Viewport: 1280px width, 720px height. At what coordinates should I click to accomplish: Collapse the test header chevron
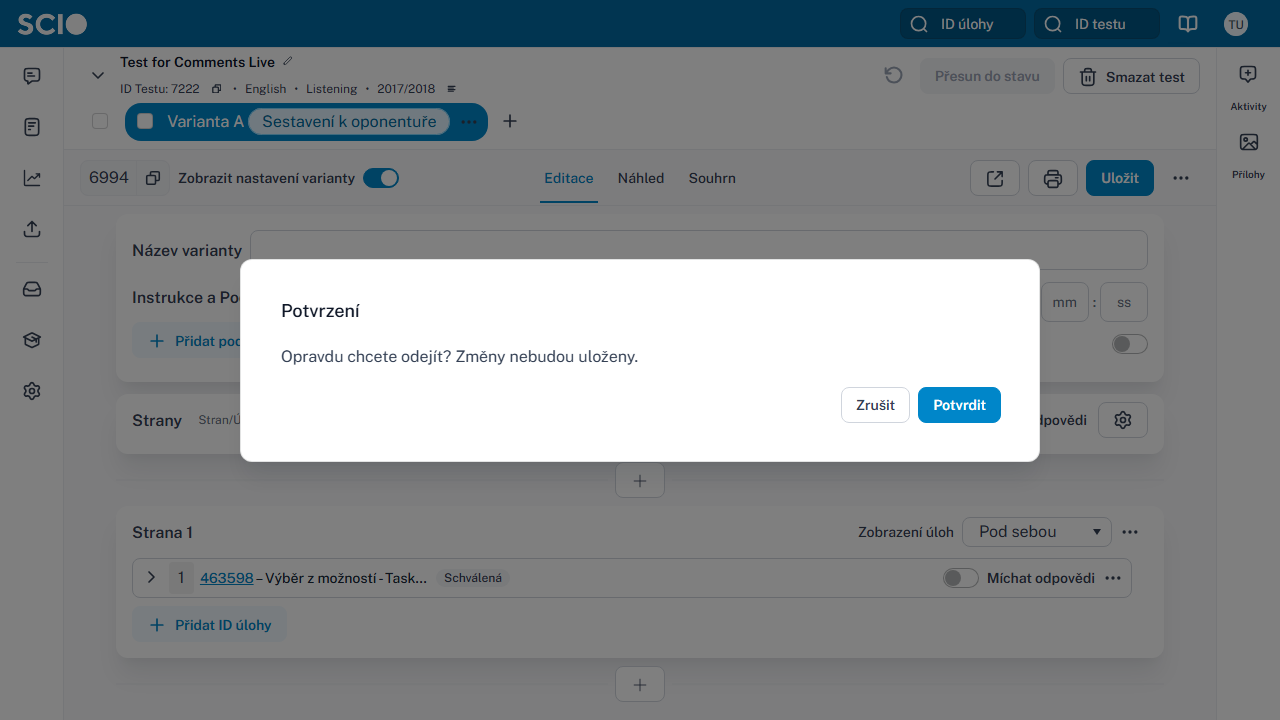(98, 75)
